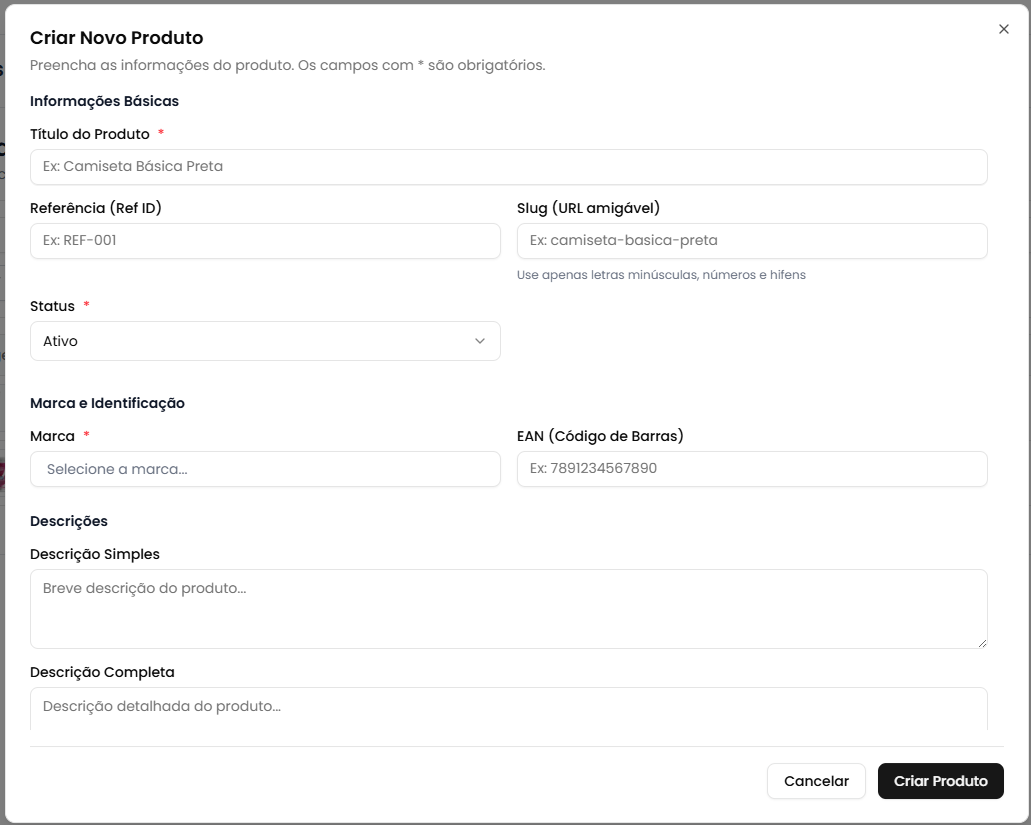Screen dimensions: 1031x825
Task: Close the Criar Novo Produto dialog
Action: [x=1004, y=29]
